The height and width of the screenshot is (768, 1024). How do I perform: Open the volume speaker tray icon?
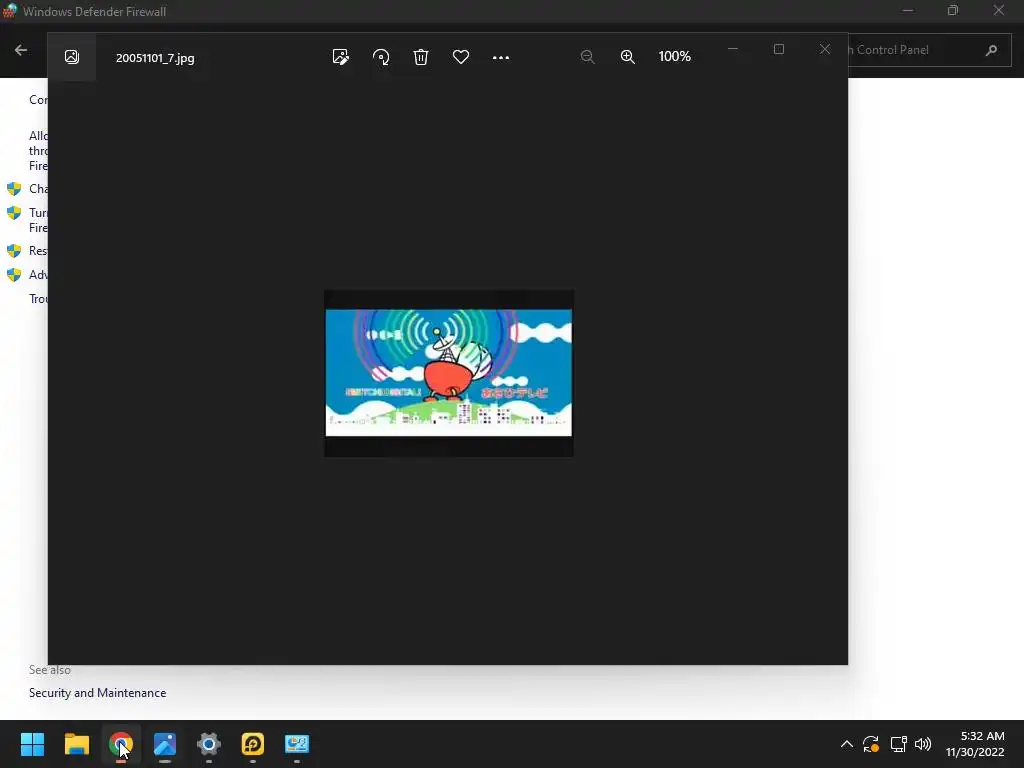tap(923, 744)
